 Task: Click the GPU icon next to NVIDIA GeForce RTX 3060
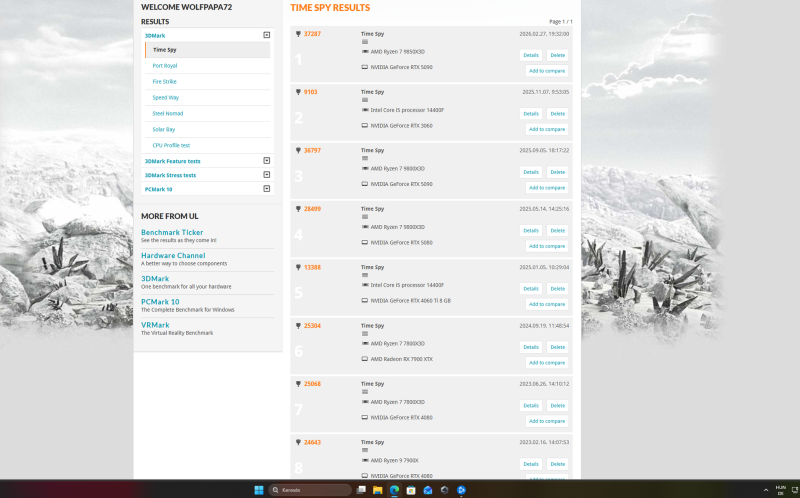365,126
